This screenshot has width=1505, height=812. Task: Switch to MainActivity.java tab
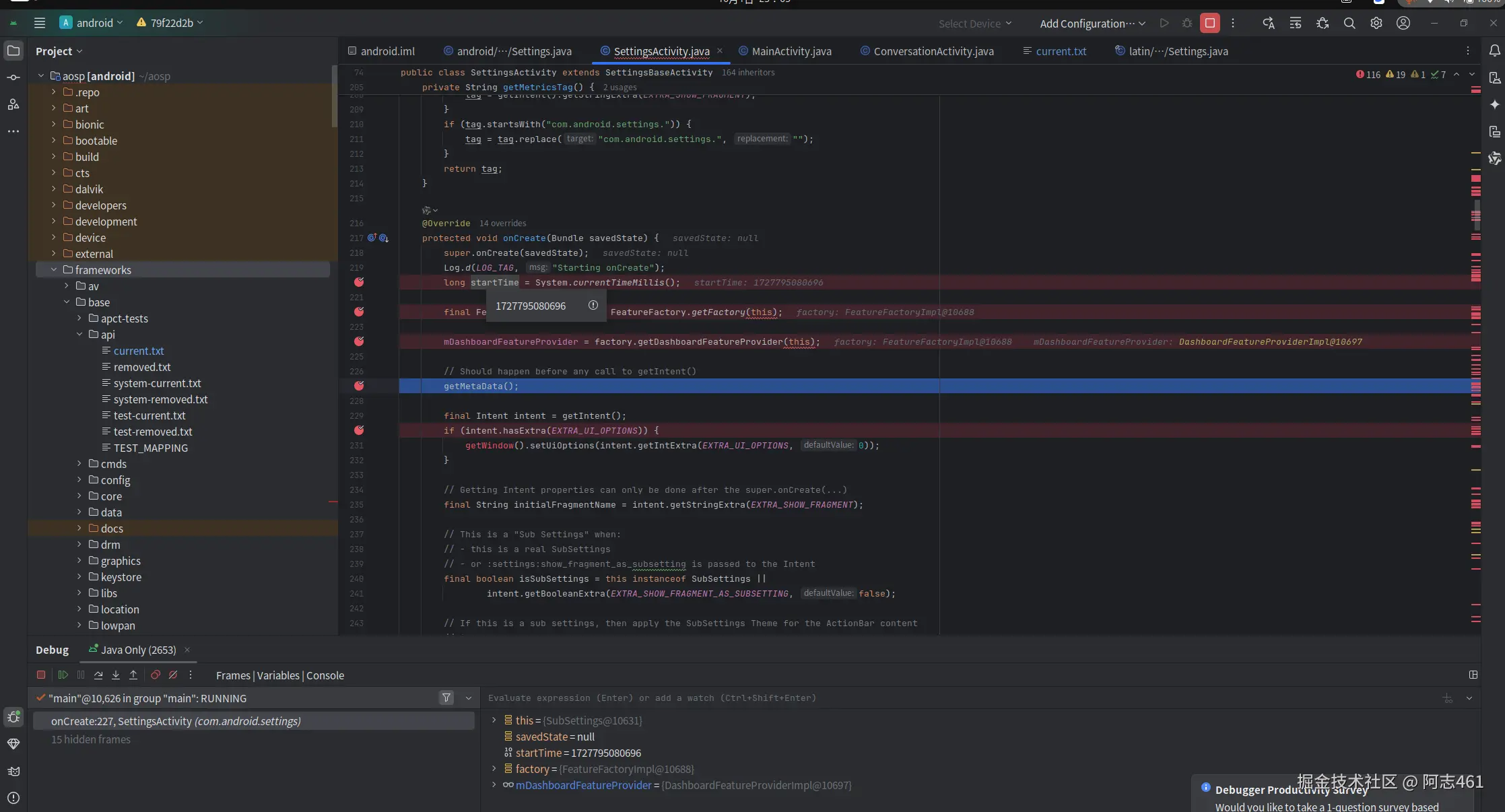click(791, 51)
